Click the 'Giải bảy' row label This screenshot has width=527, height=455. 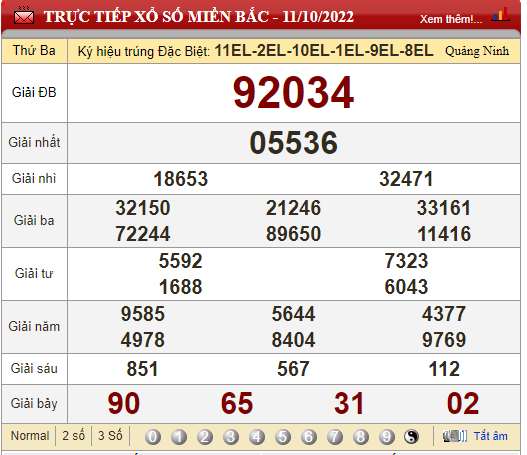click(34, 404)
